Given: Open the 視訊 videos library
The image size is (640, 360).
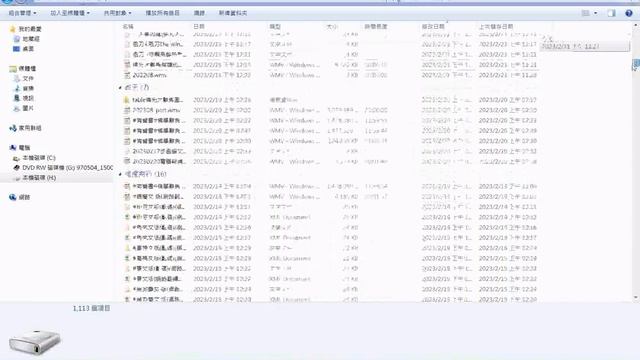Looking at the screenshot, I should tap(28, 98).
